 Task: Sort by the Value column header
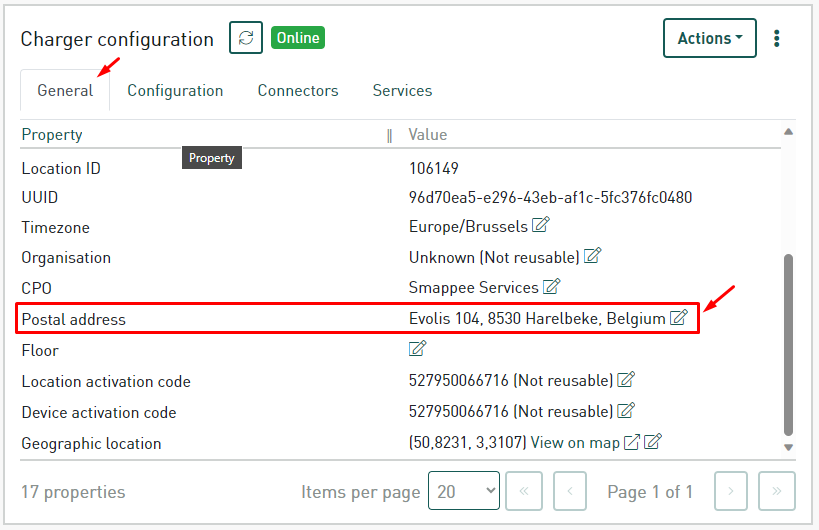coord(427,135)
